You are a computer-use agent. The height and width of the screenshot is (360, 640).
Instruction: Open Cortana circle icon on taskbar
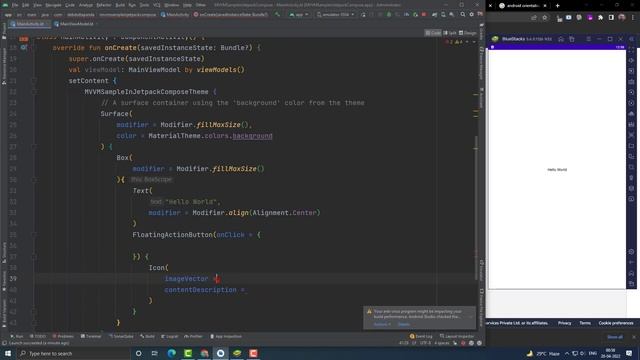[138, 353]
